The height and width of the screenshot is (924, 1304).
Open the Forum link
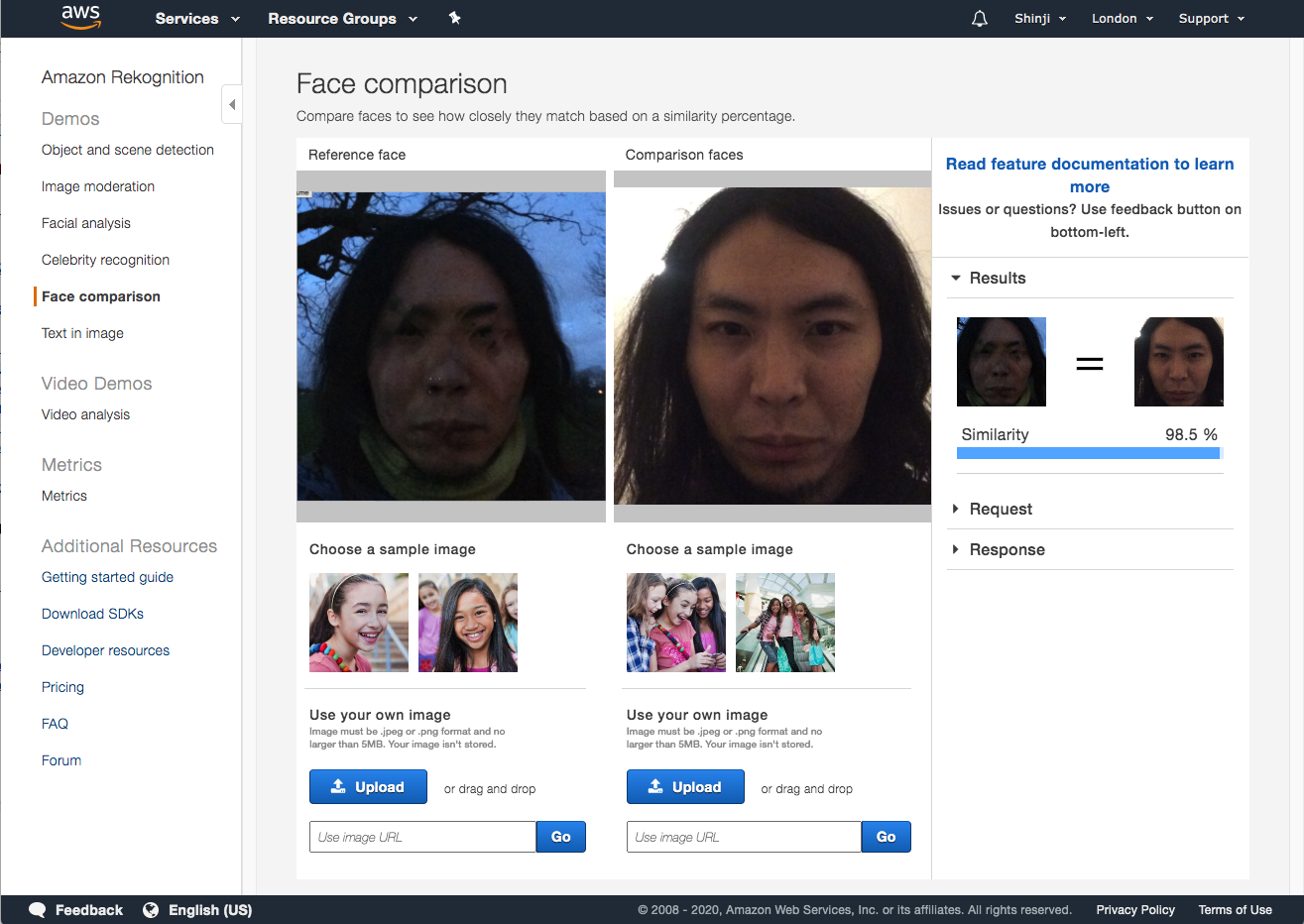[61, 760]
